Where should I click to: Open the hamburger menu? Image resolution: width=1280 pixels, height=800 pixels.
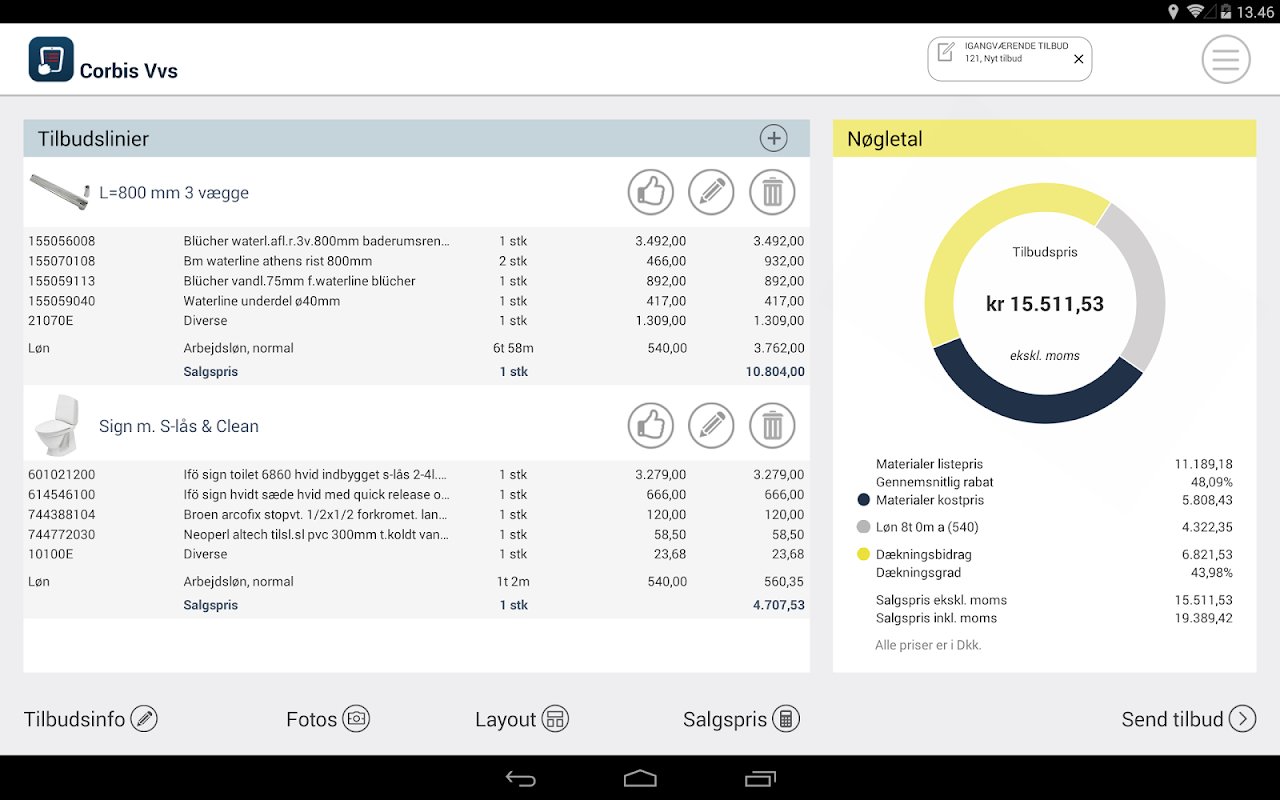(x=1226, y=60)
